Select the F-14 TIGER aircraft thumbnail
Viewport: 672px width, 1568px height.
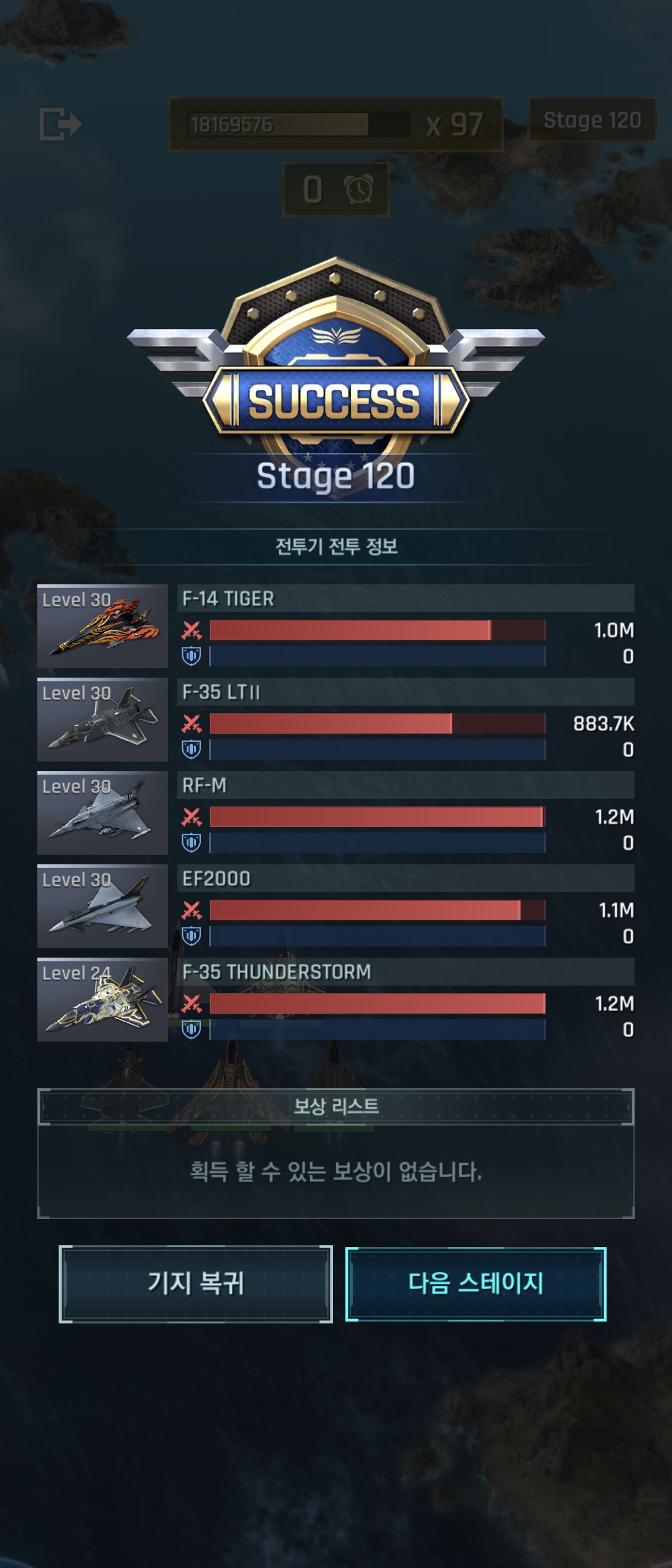click(103, 627)
